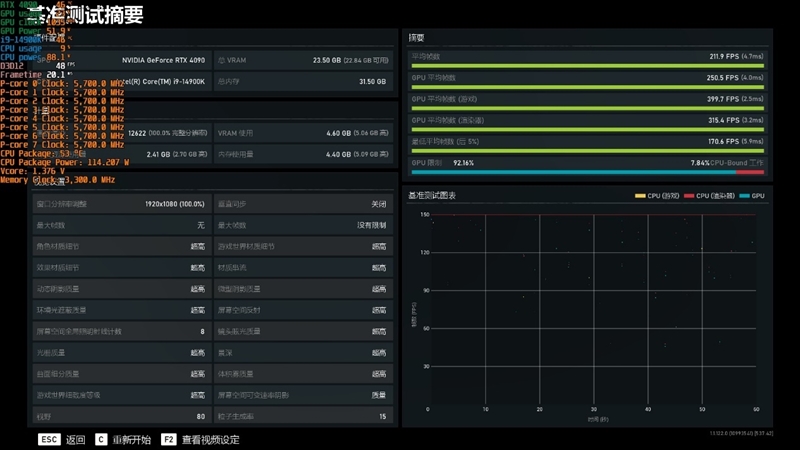Choose 重新开始 to rerun the benchmark
The image size is (800, 450).
click(132, 440)
